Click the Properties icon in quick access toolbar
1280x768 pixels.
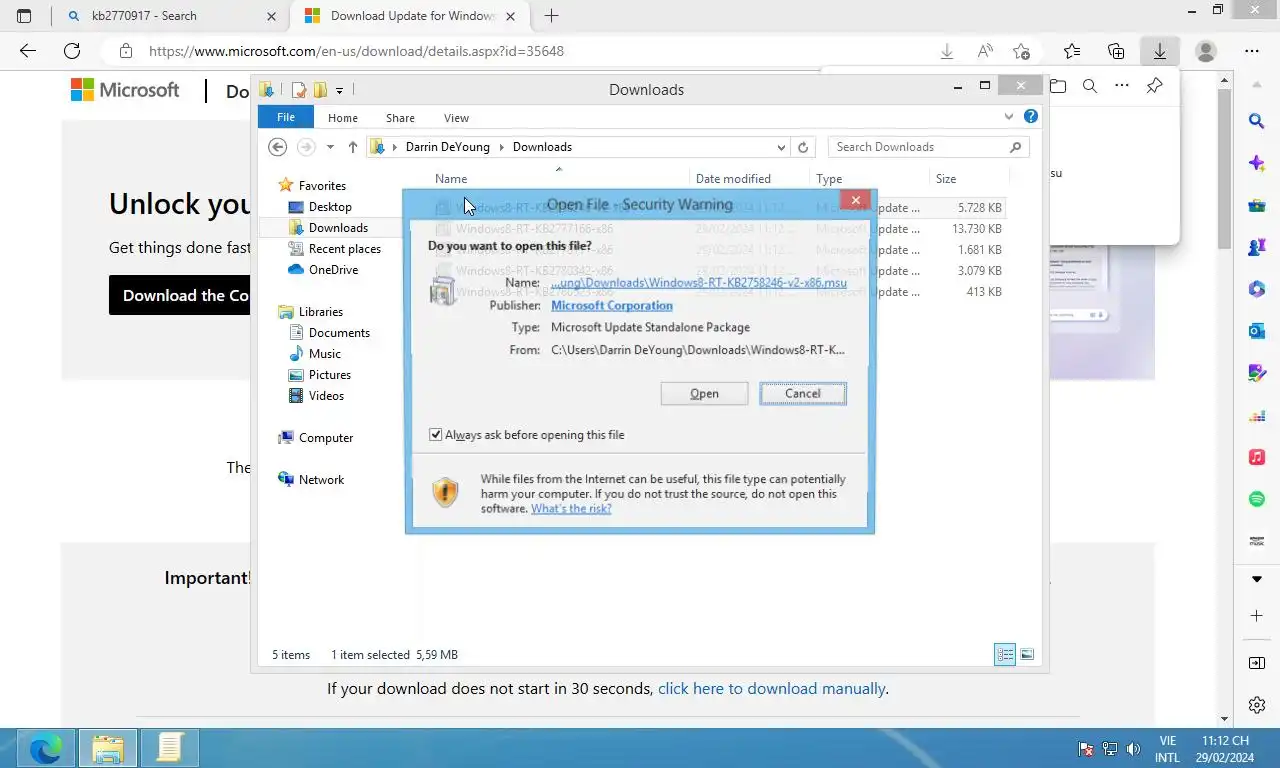[x=298, y=90]
